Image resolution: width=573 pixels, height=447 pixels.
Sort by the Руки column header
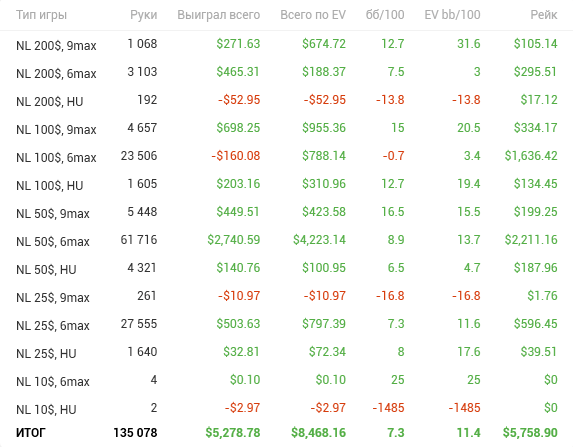click(x=144, y=15)
